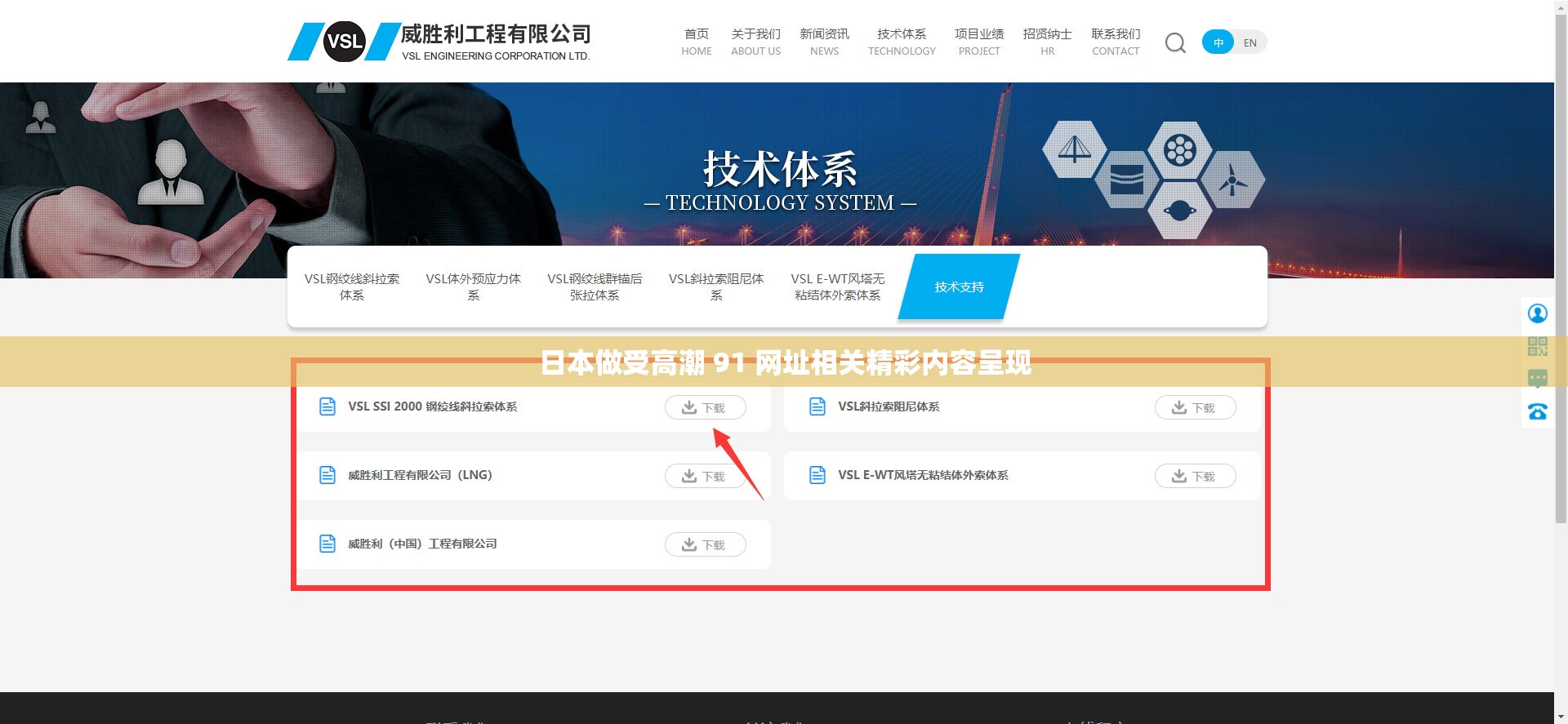
Task: Click document icon beside VSL SSI 2000
Action: coord(327,406)
